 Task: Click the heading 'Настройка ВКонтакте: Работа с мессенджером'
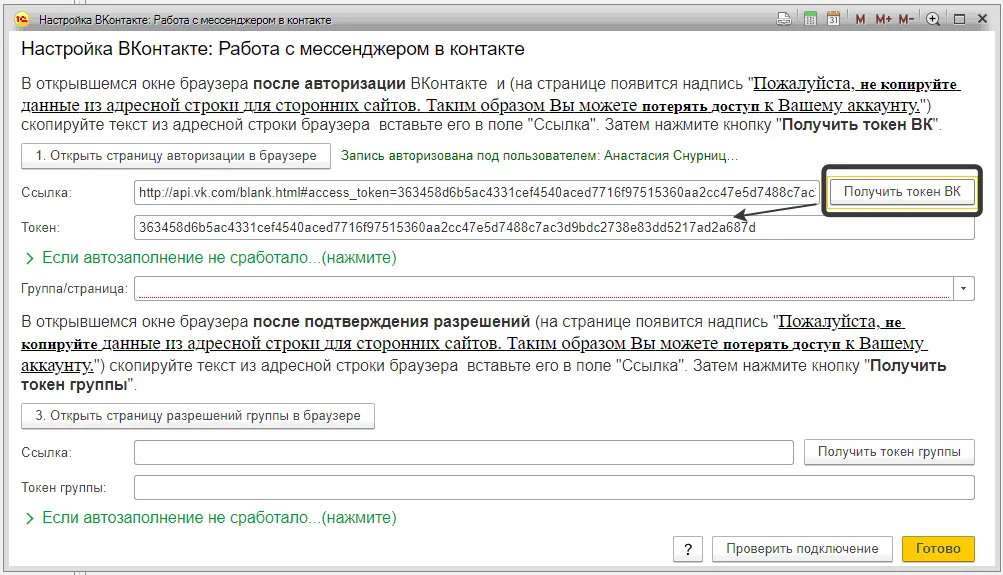273,49
